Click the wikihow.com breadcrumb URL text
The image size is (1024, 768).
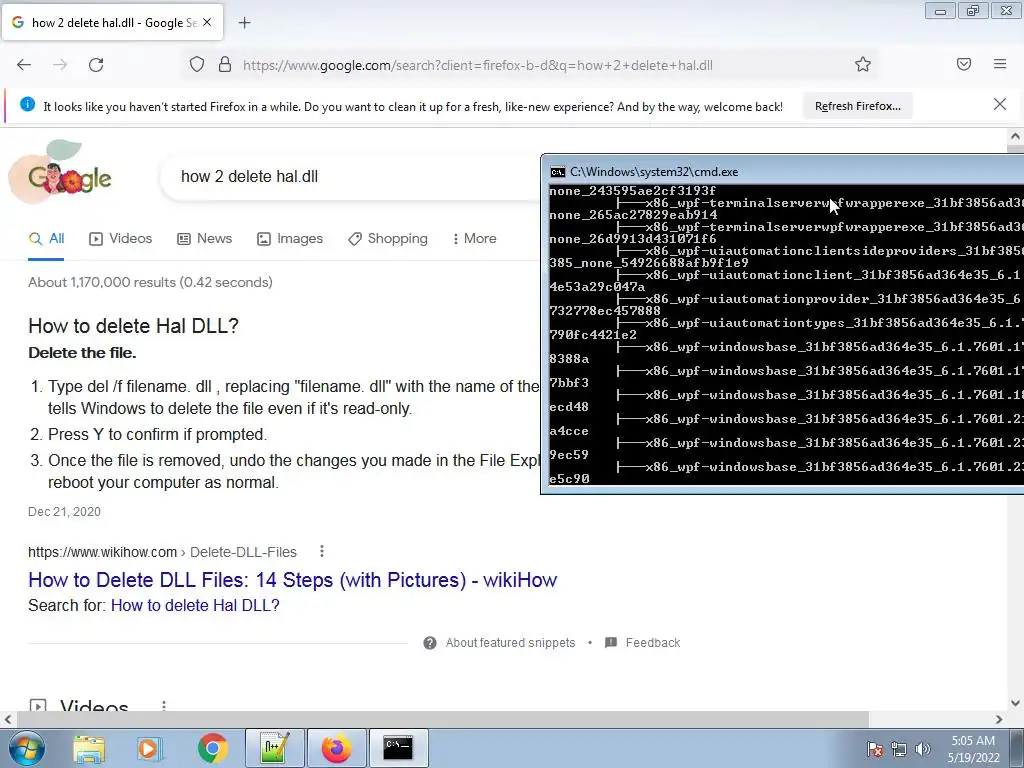tap(103, 552)
